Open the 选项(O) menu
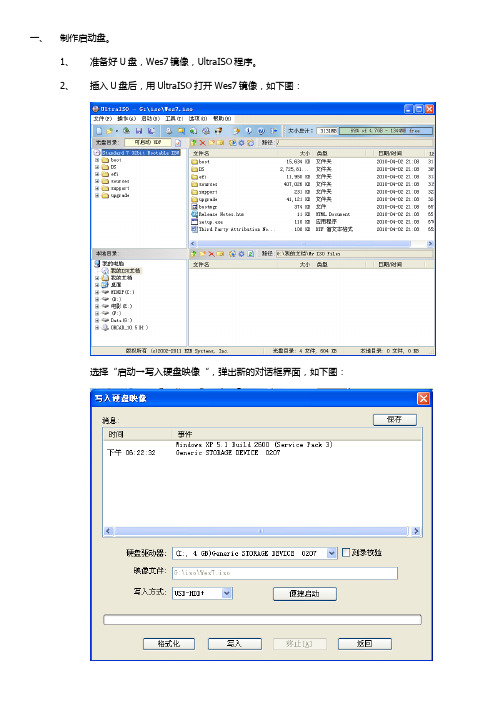This screenshot has height=702, width=496. coord(198,119)
